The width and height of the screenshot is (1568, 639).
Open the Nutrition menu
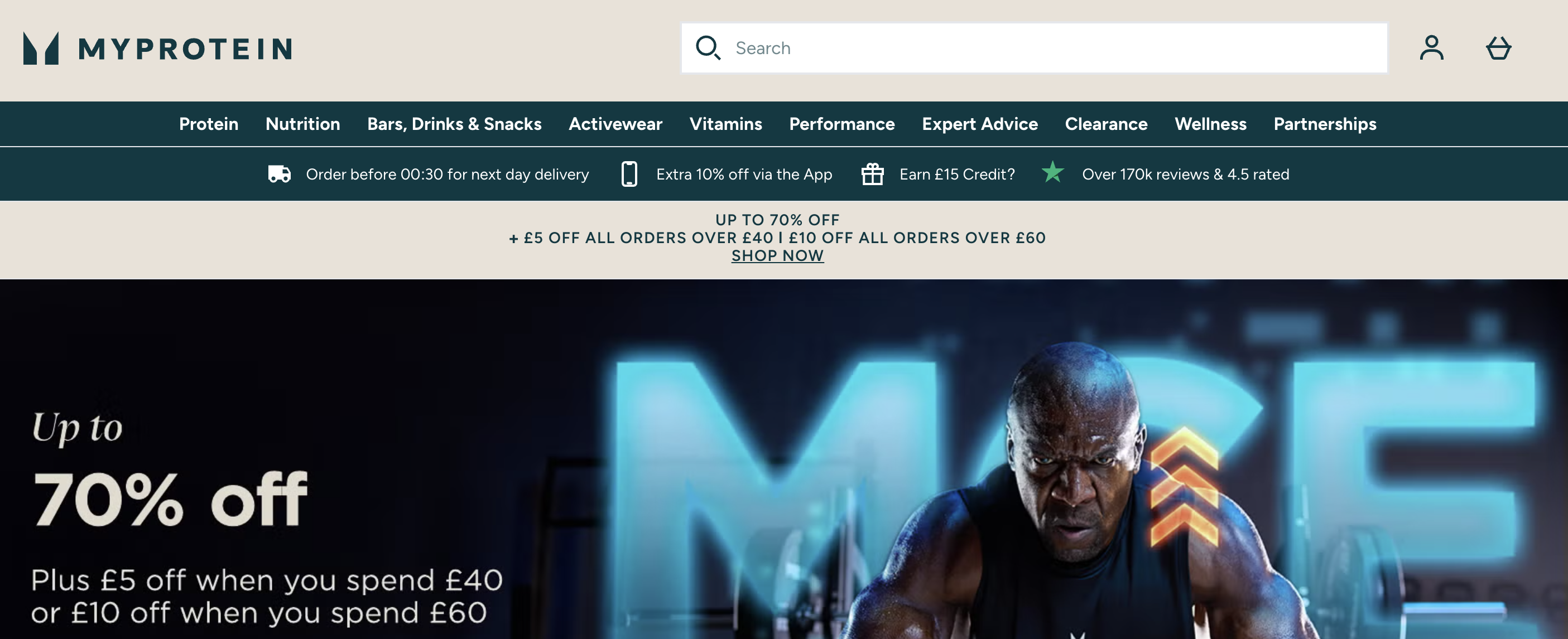pos(302,124)
